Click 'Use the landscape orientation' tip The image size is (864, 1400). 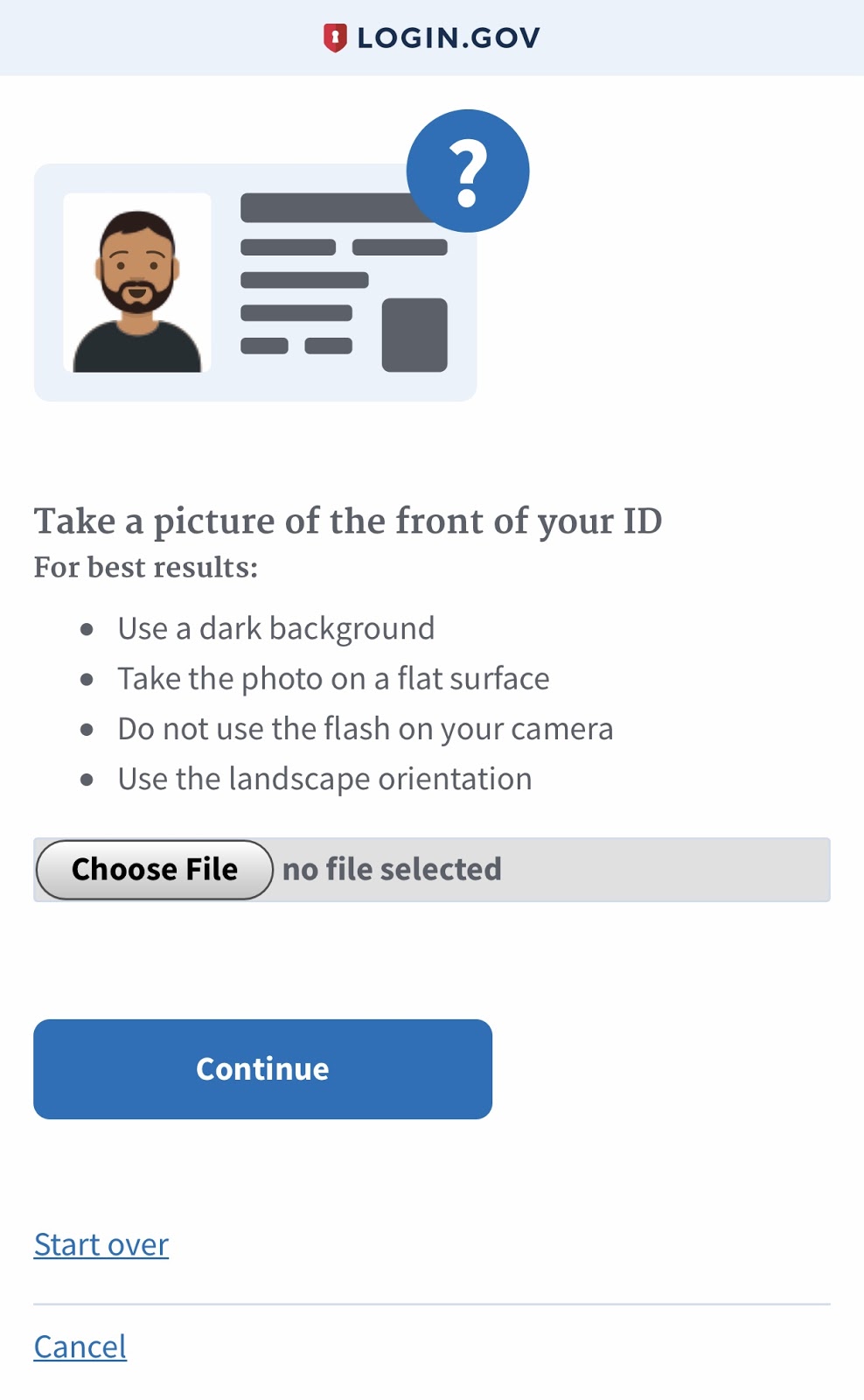[324, 779]
